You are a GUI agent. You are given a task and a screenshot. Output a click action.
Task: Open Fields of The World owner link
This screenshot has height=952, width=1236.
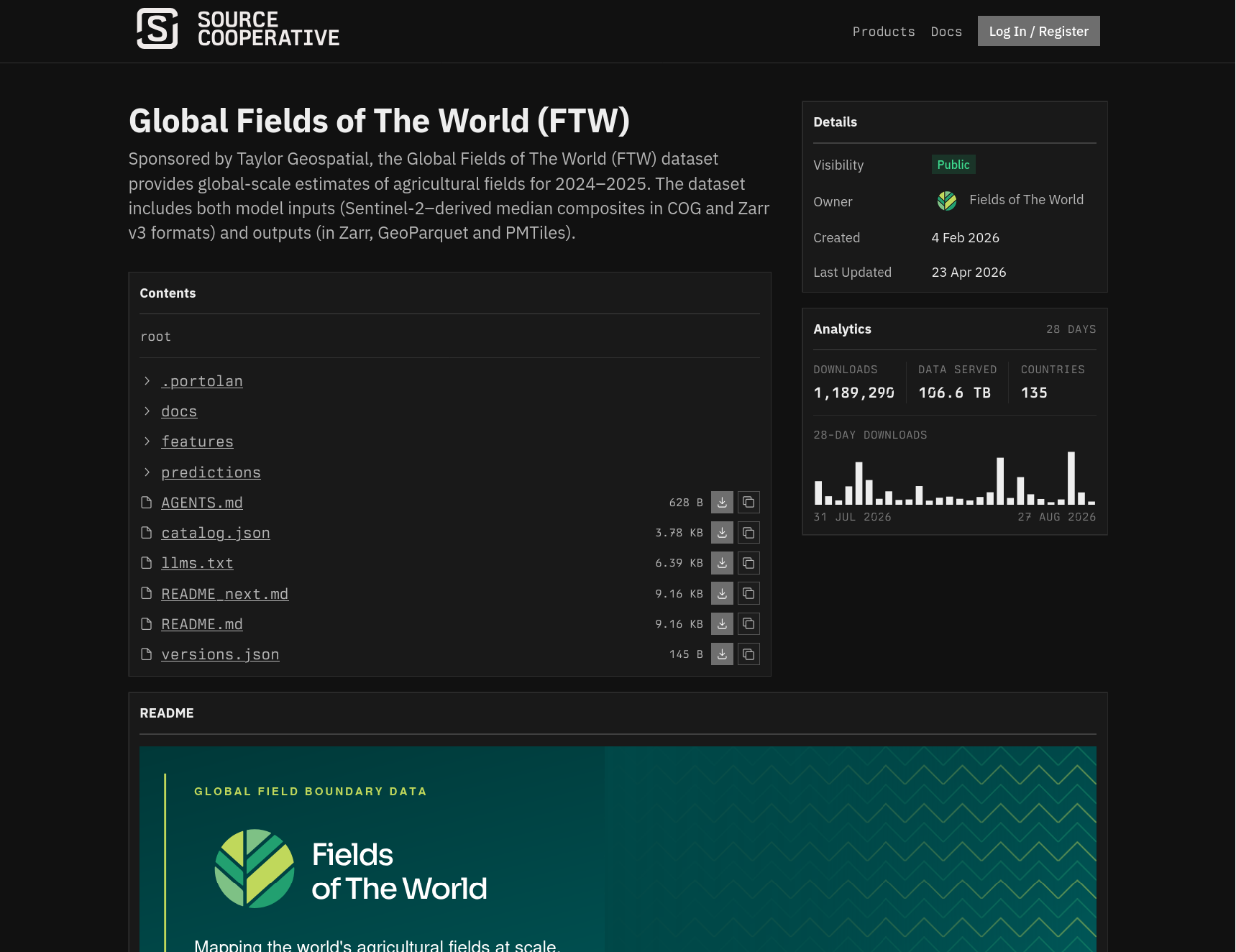[x=1026, y=200]
